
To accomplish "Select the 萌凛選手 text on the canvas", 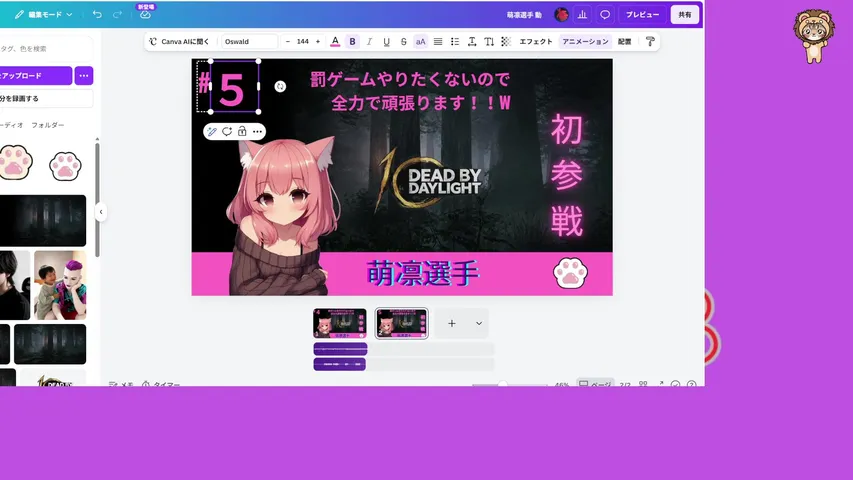I will pyautogui.click(x=422, y=273).
